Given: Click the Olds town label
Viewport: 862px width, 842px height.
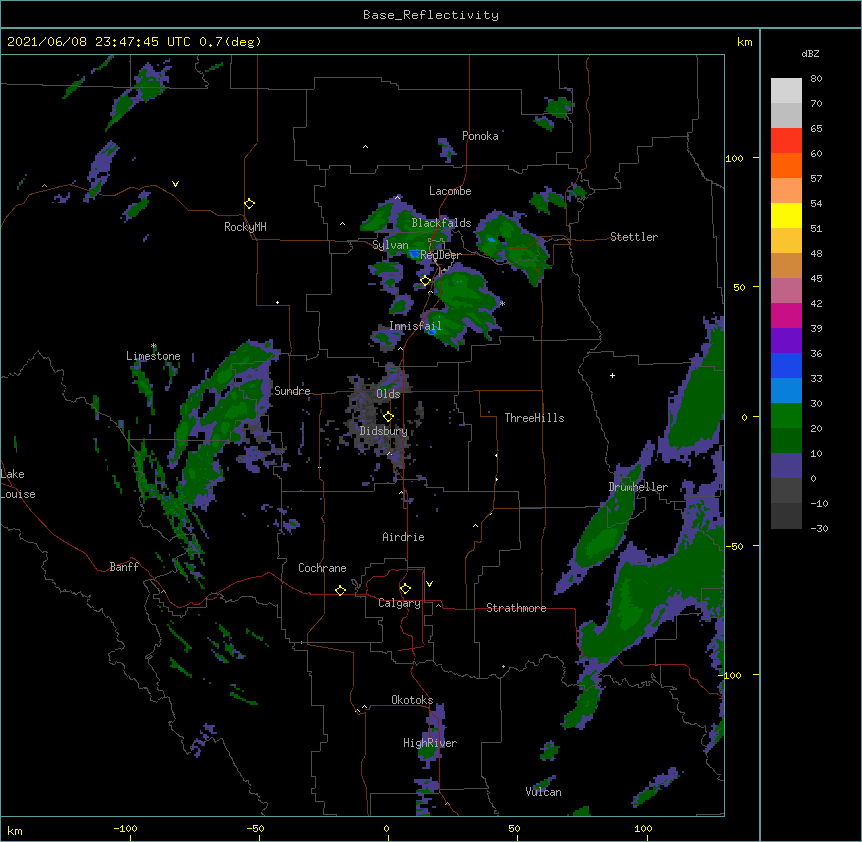Looking at the screenshot, I should [388, 394].
